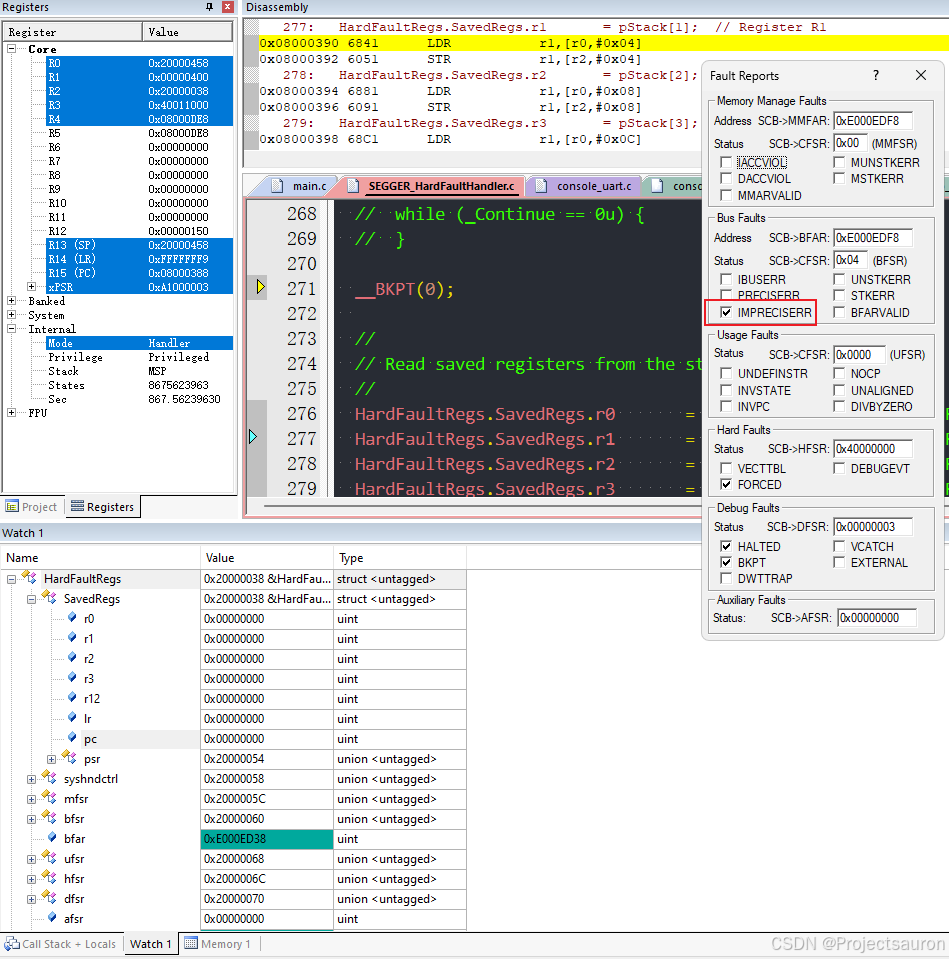Viewport: 949px width, 959px height.
Task: Expand the psr union in Watch 1
Action: pos(51,759)
